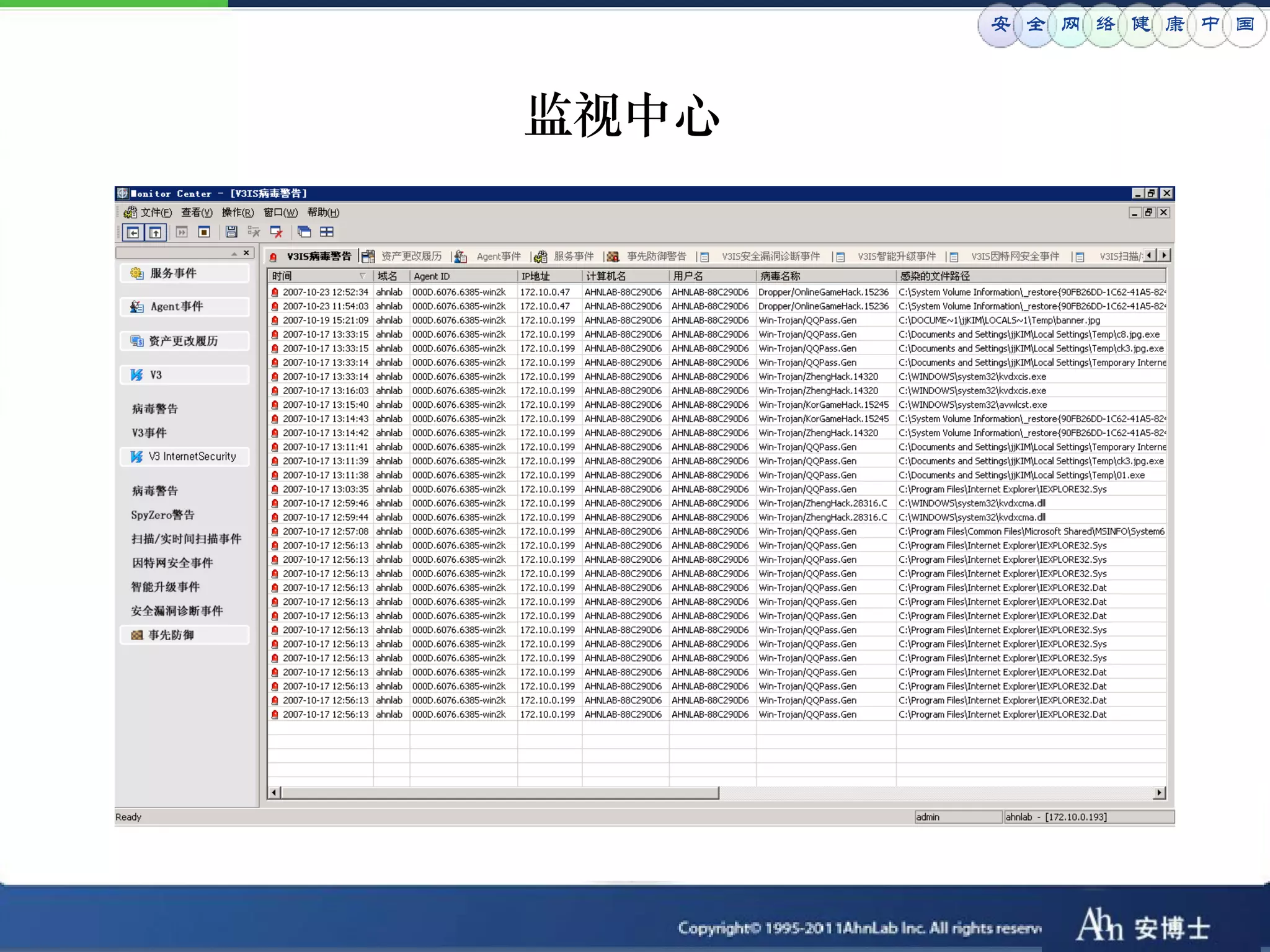
Task: Click the tile windows toolbar icon
Action: (327, 232)
